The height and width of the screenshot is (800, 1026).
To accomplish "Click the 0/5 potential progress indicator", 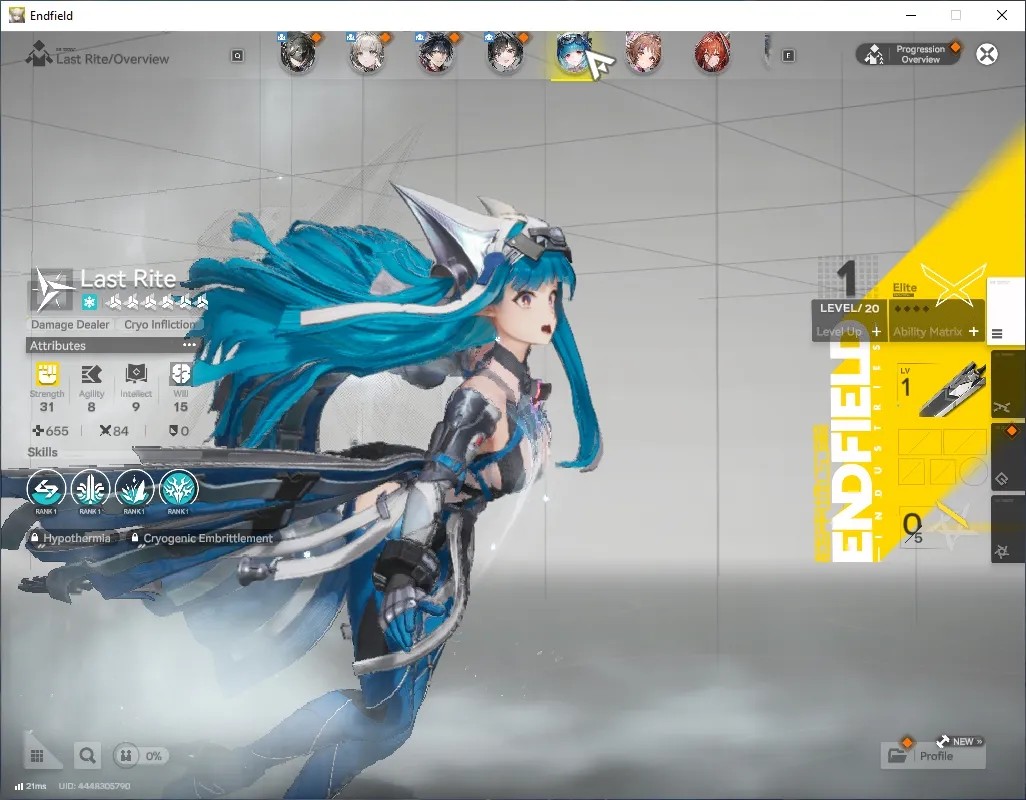I will tap(913, 529).
